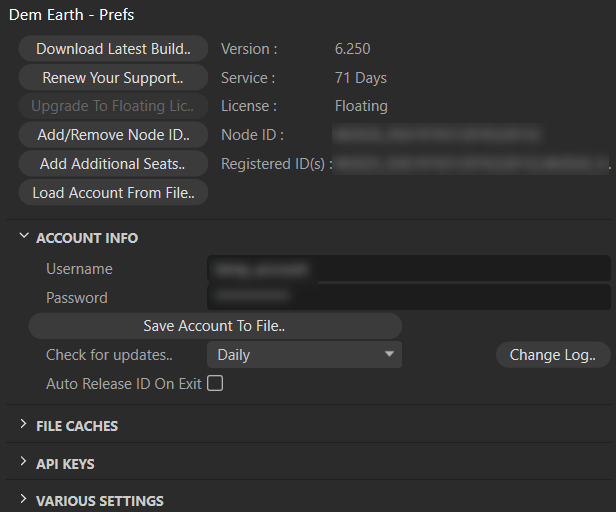Load Account From File
The image size is (616, 512).
pyautogui.click(x=113, y=193)
